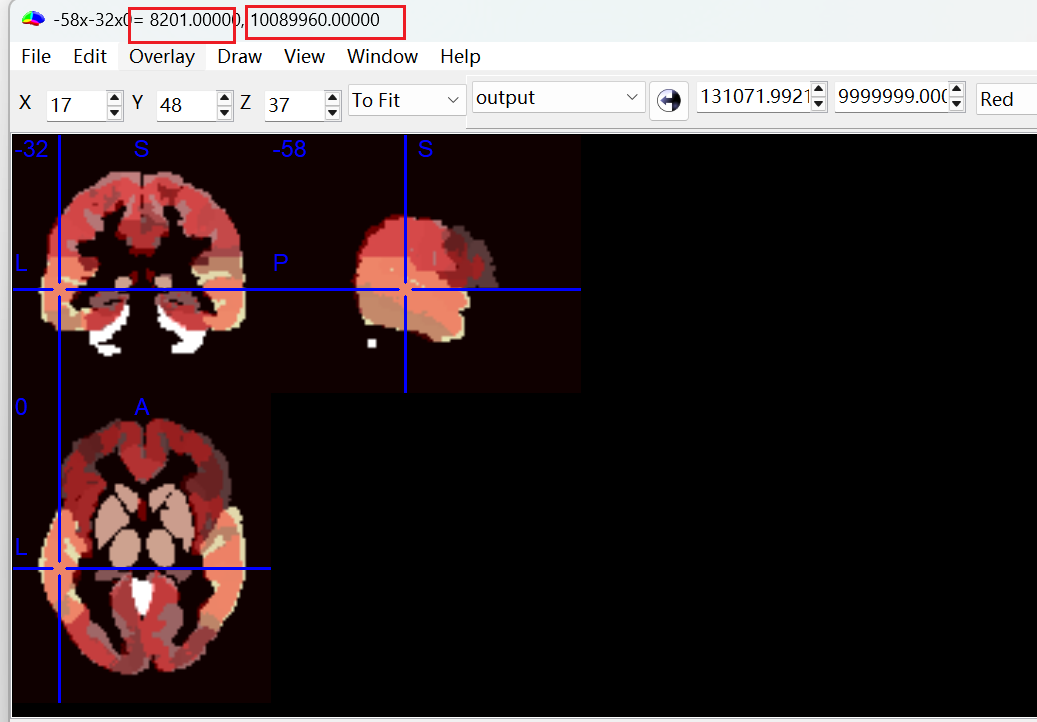1037x722 pixels.
Task: Open the Draw menu
Action: [239, 57]
